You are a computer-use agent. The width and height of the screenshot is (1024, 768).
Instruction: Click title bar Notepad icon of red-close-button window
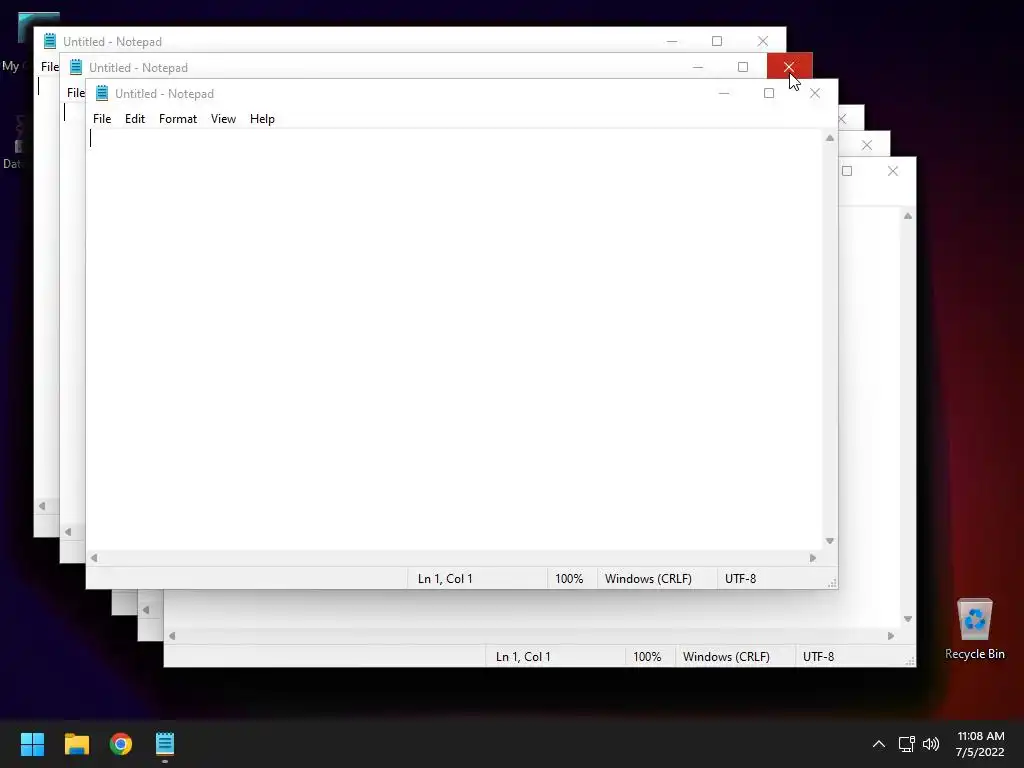(x=76, y=67)
